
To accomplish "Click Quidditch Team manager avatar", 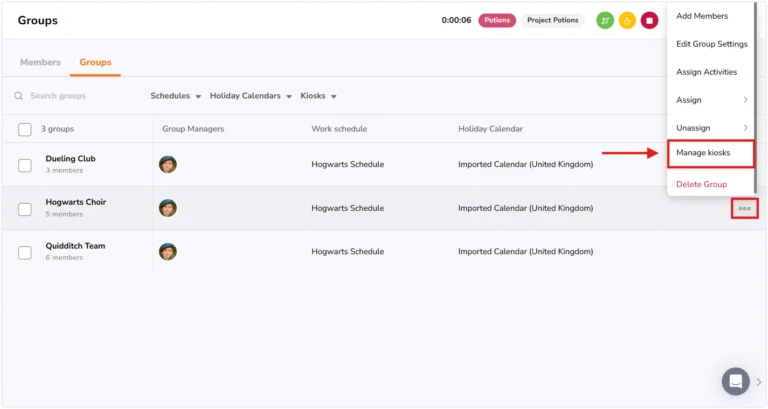I will 168,251.
